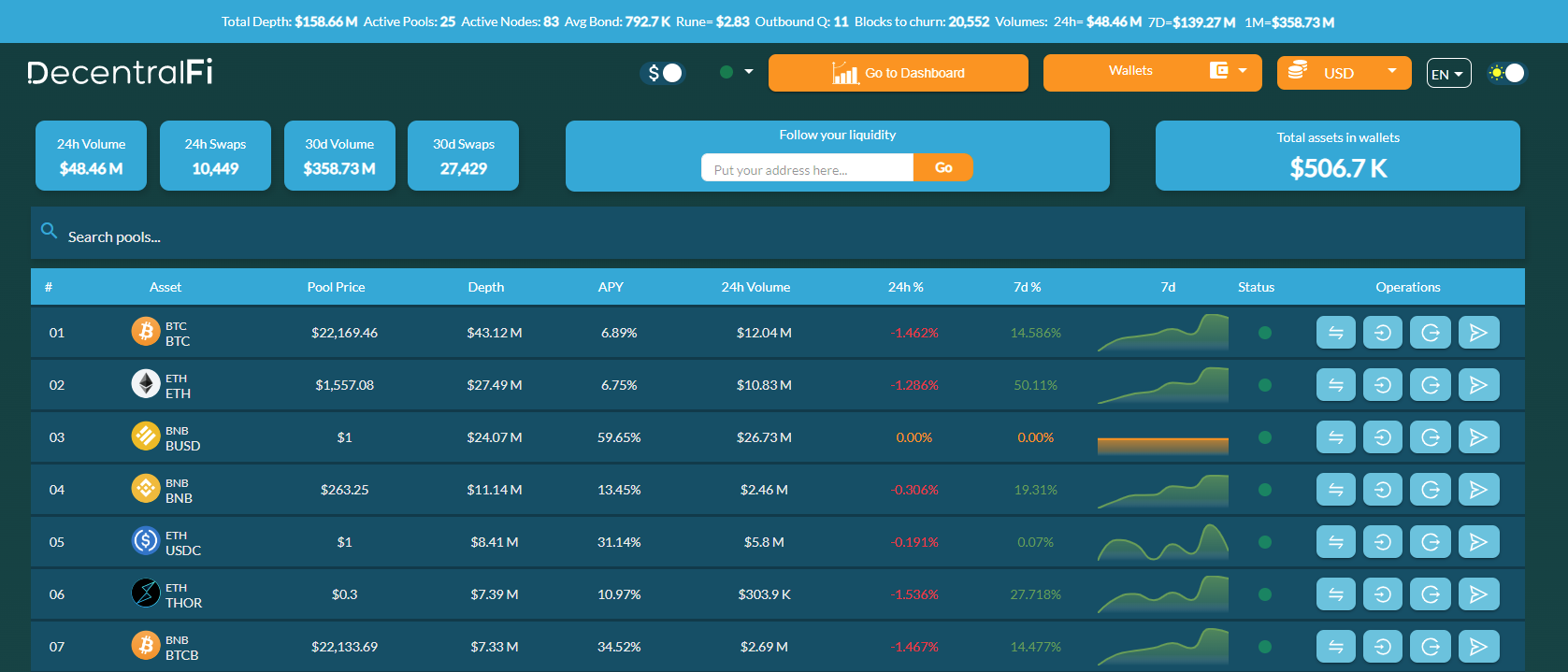This screenshot has width=1568, height=672.
Task: Withdraw icon in the BUSD row
Action: point(1431,437)
